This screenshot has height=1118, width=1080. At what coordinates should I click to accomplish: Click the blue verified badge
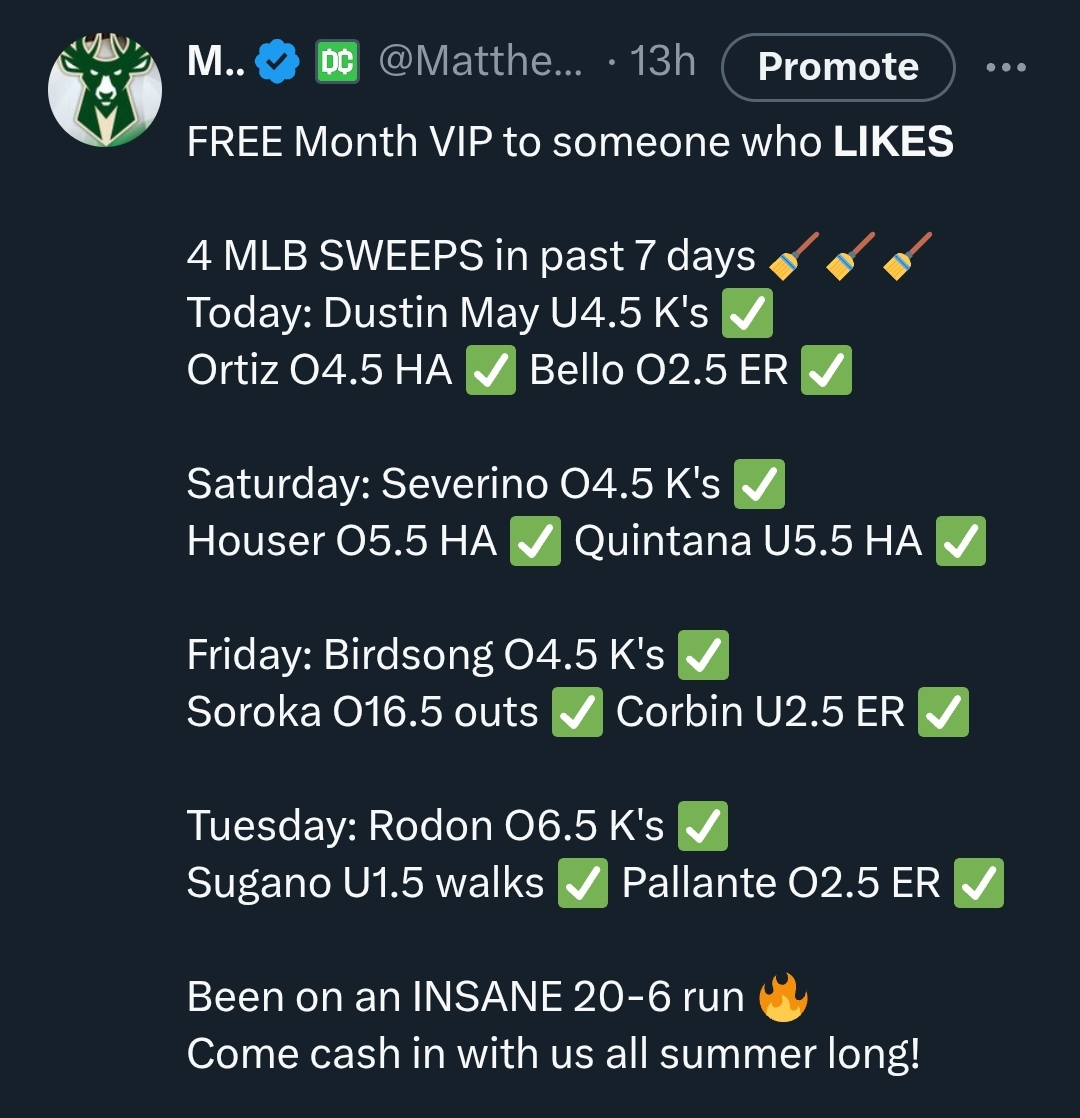coord(277,62)
